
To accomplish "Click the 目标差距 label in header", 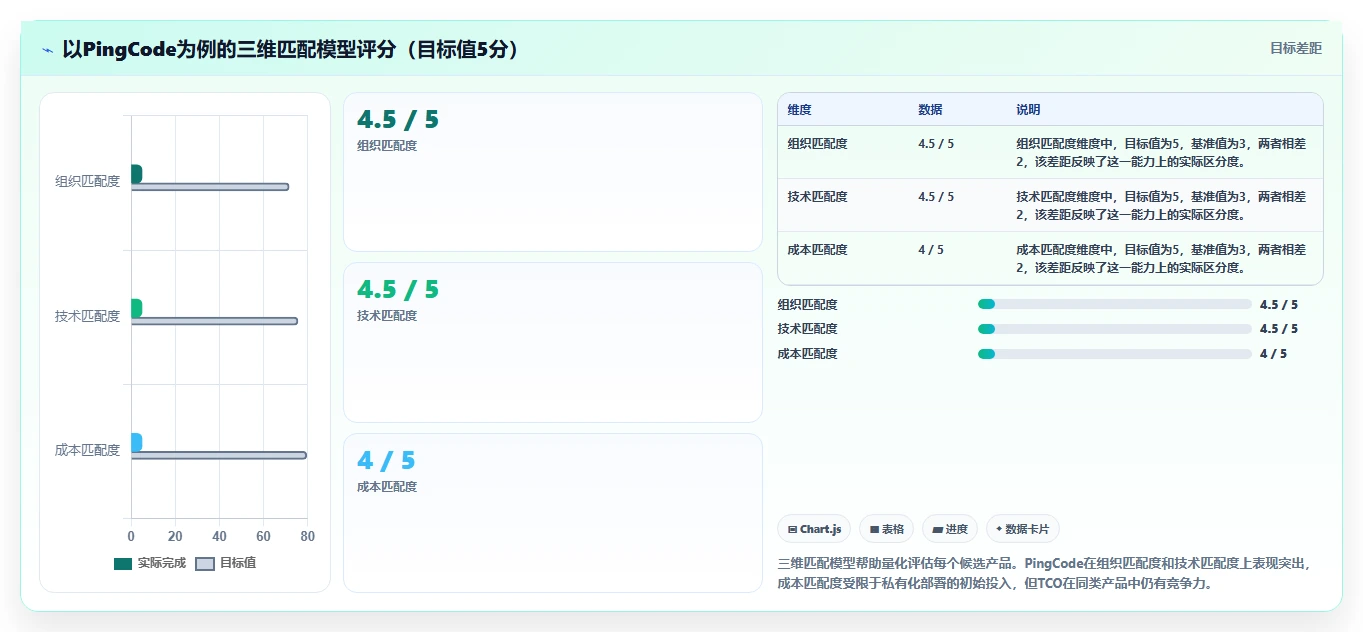I will point(1295,48).
